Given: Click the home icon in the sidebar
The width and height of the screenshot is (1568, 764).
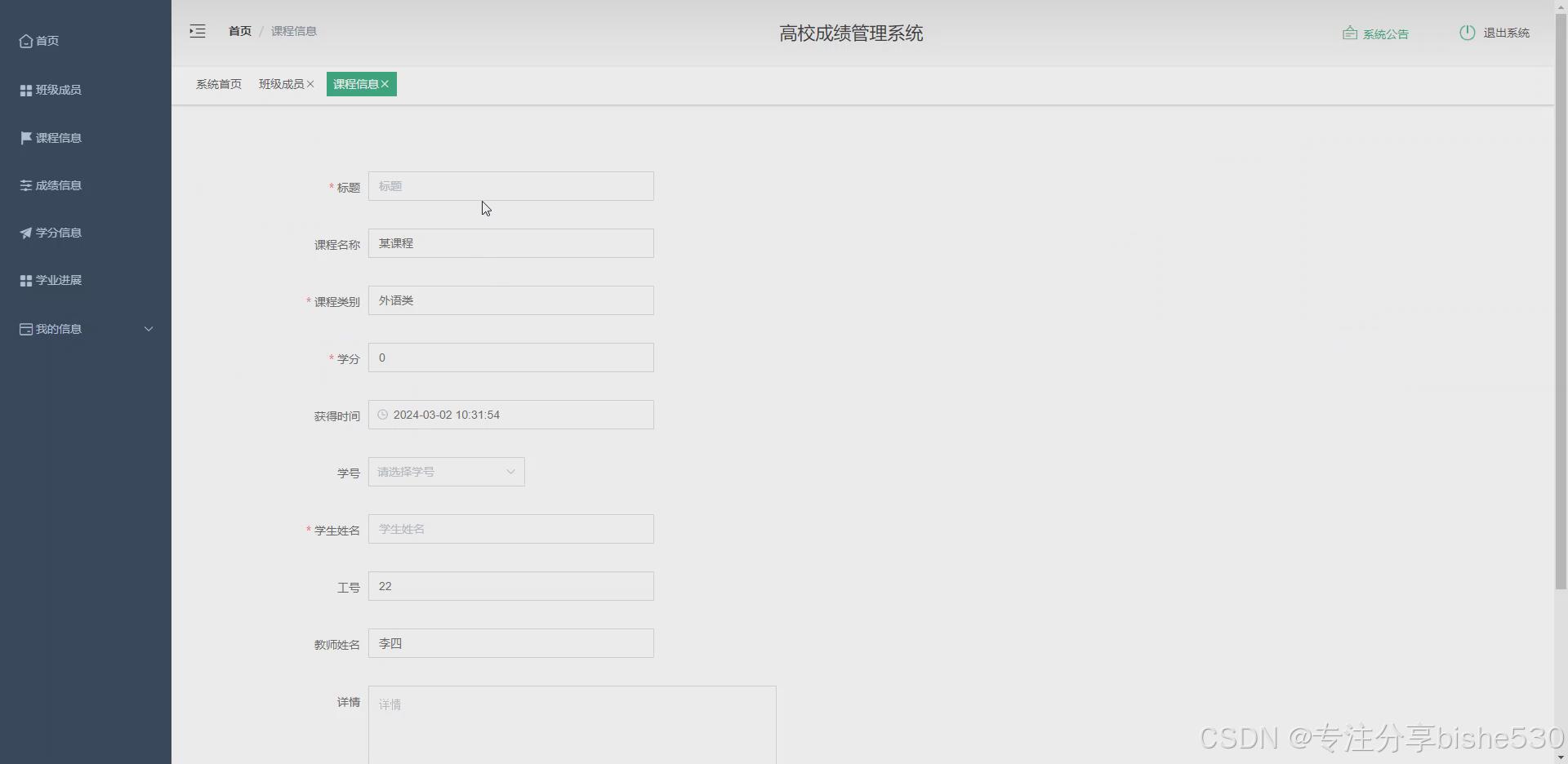Looking at the screenshot, I should coord(26,41).
